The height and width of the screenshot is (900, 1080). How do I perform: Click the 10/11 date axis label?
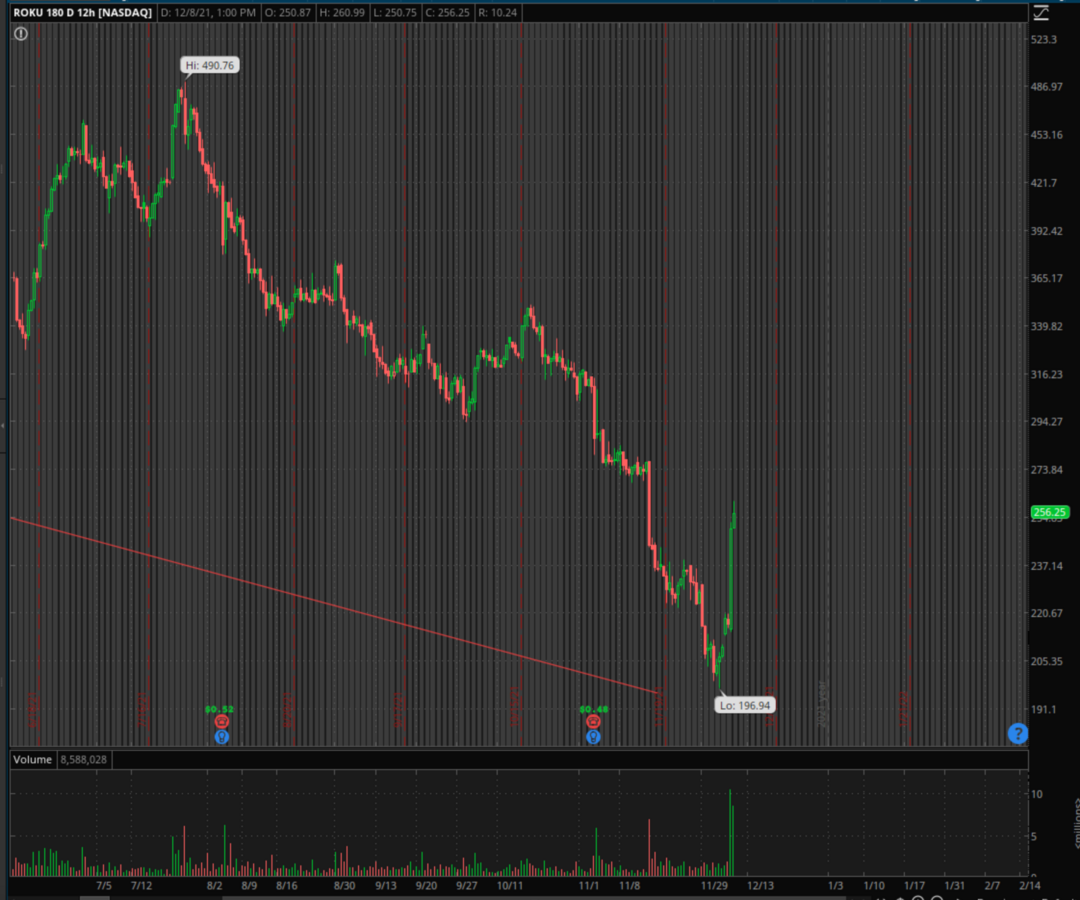pyautogui.click(x=510, y=886)
